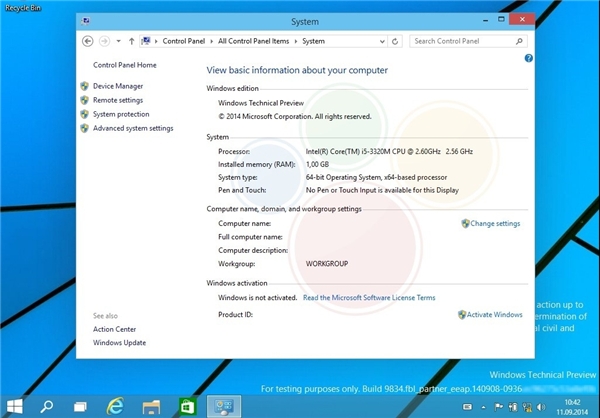600x418 pixels.
Task: Open the Store app from the taskbar
Action: tap(188, 407)
